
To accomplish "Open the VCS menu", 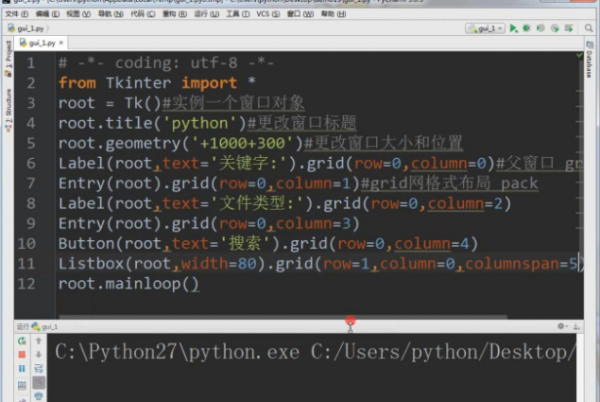I will [x=262, y=14].
